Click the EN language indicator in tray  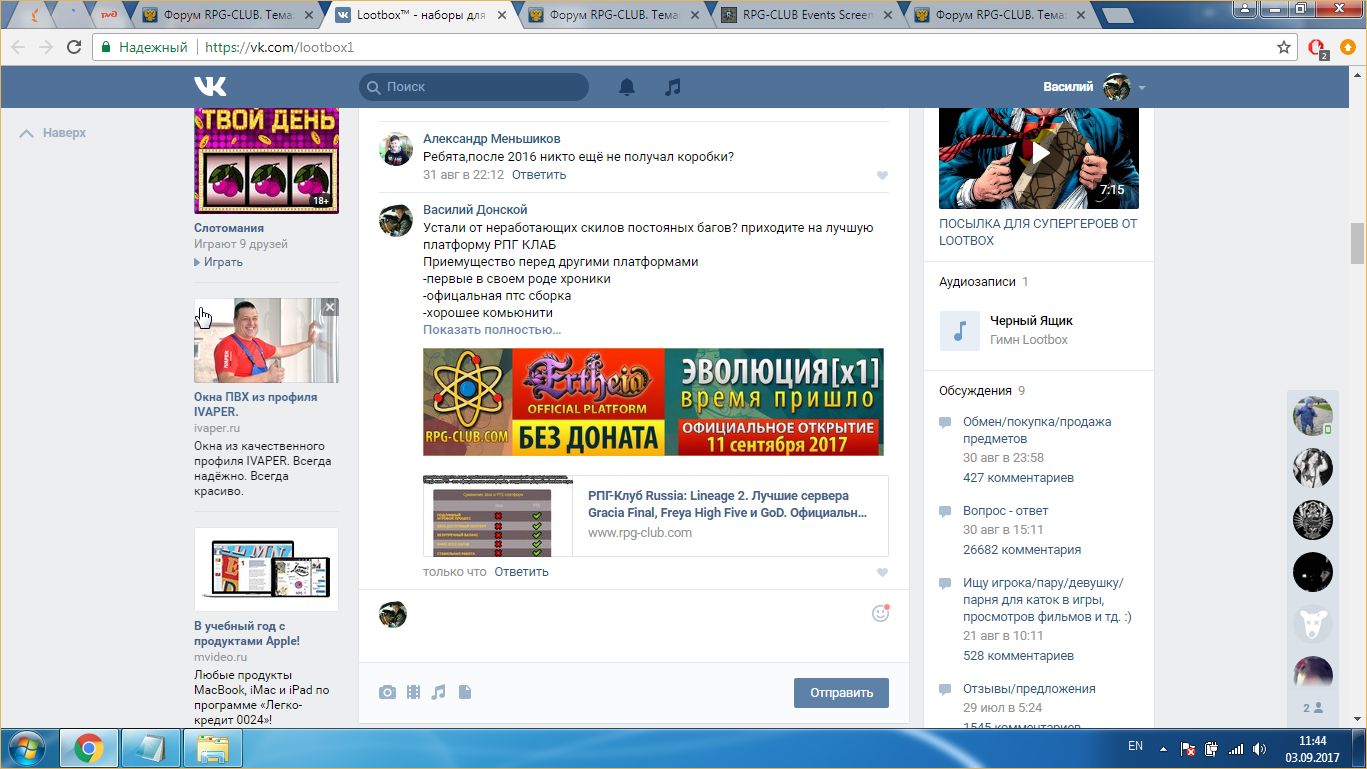(x=1135, y=746)
